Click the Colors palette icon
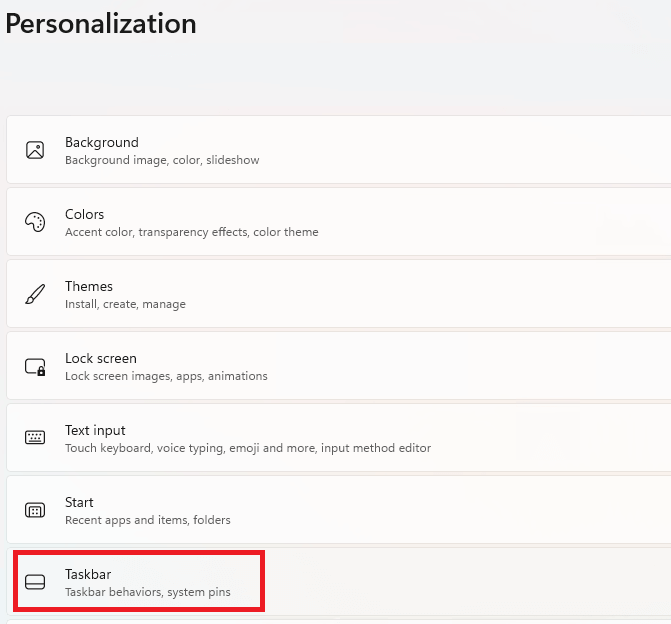Viewport: 671px width, 624px height. pyautogui.click(x=35, y=222)
